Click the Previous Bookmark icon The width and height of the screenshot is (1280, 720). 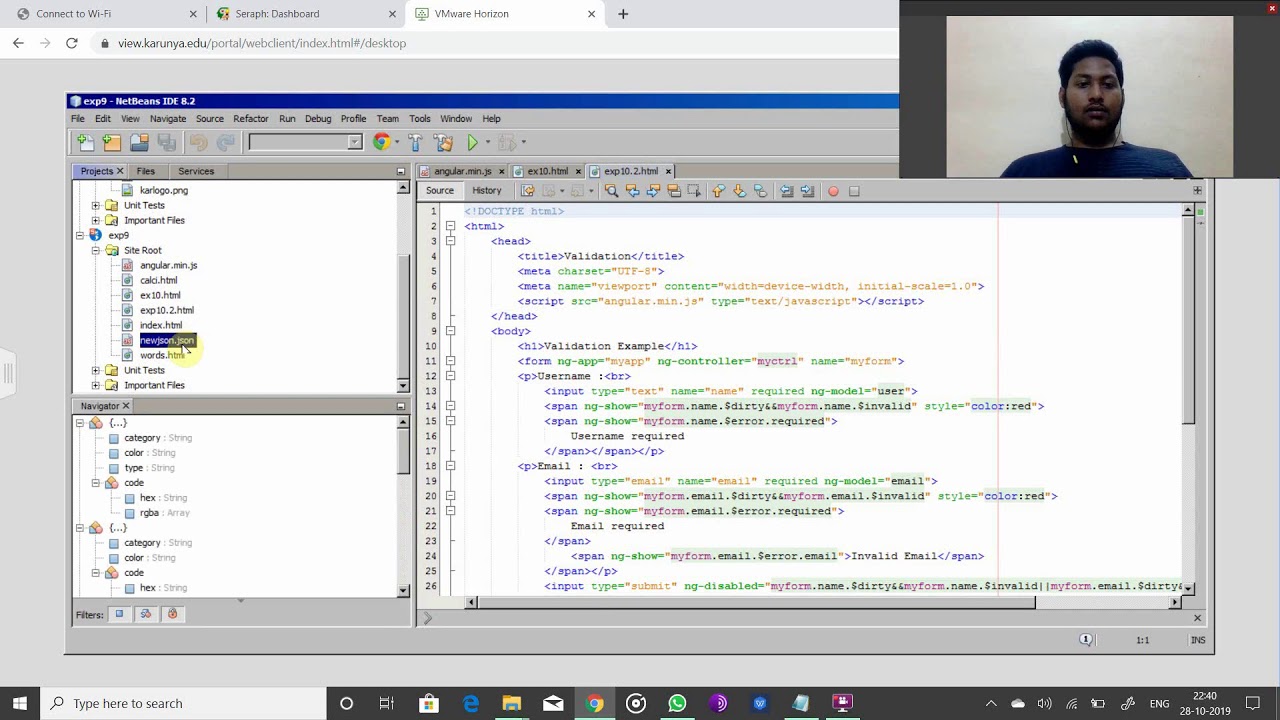tap(718, 191)
